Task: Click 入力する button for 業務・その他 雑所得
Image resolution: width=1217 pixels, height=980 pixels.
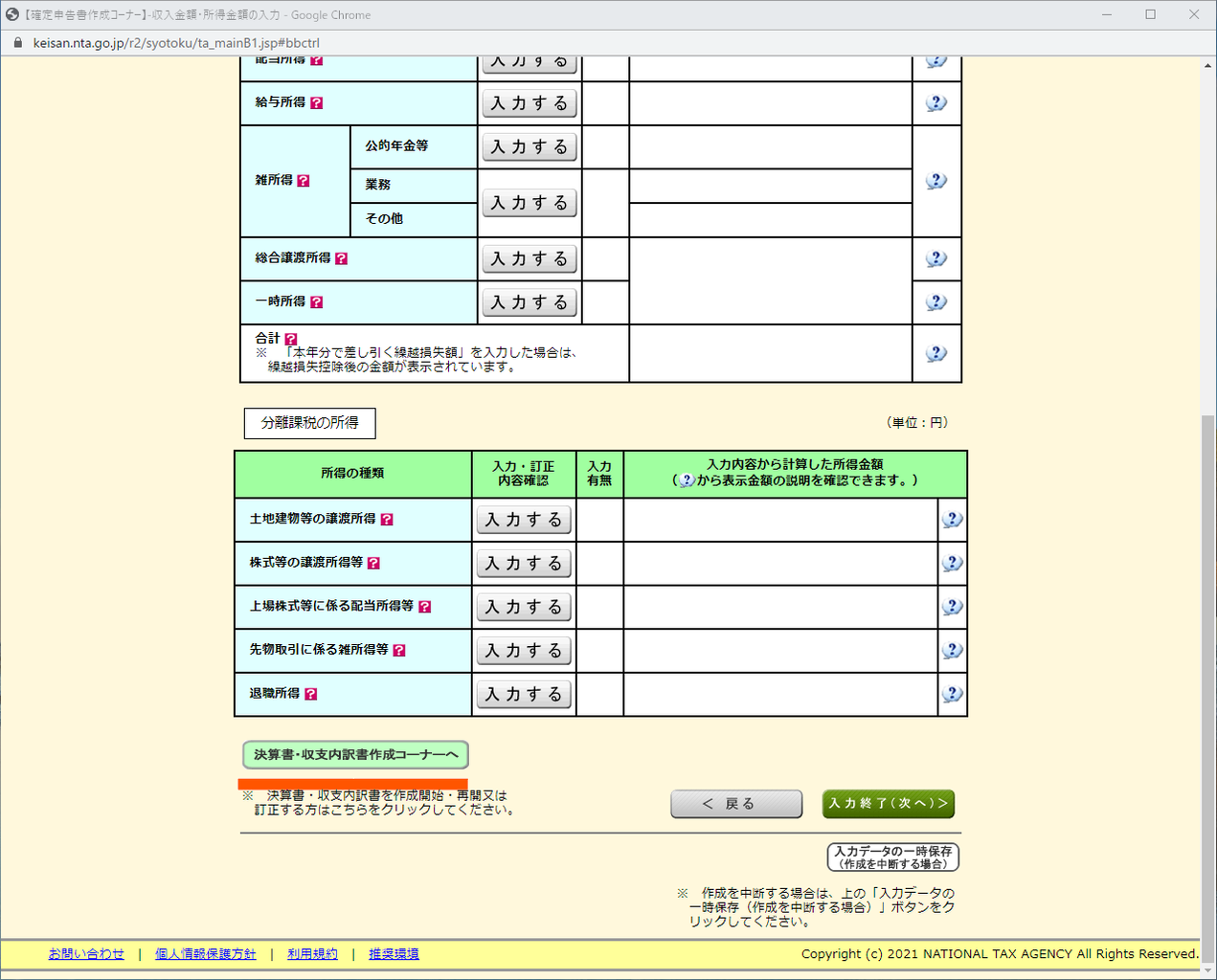Action: [x=530, y=203]
